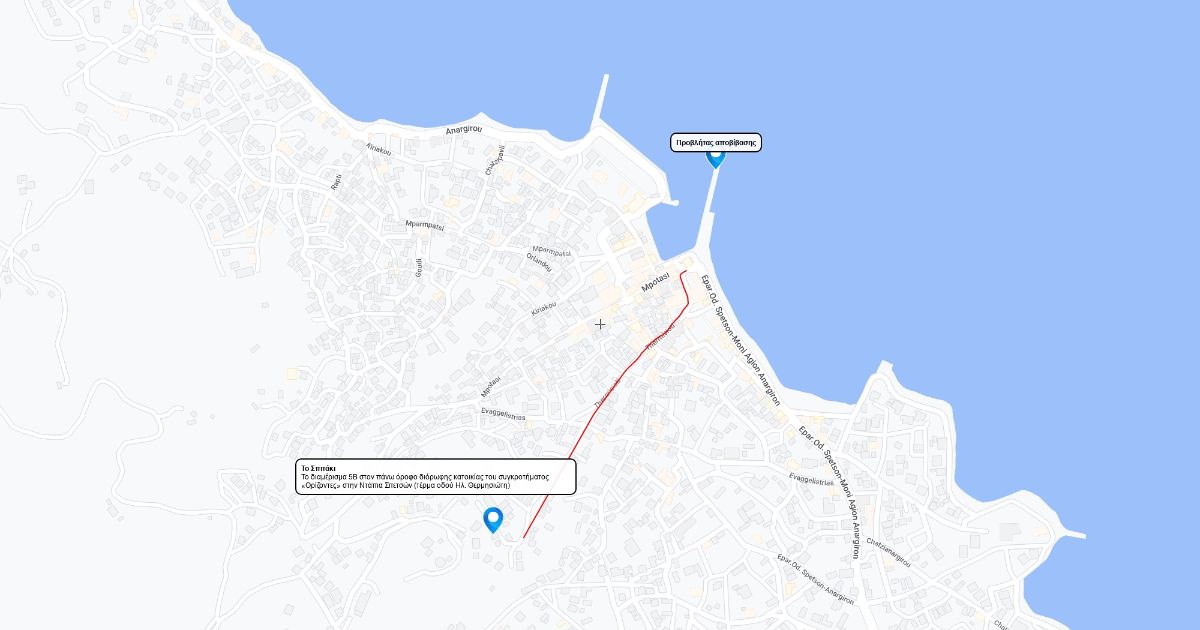Viewport: 1200px width, 630px height.
Task: Select the blue pin below Το Σπιτάκι
Action: [x=493, y=520]
